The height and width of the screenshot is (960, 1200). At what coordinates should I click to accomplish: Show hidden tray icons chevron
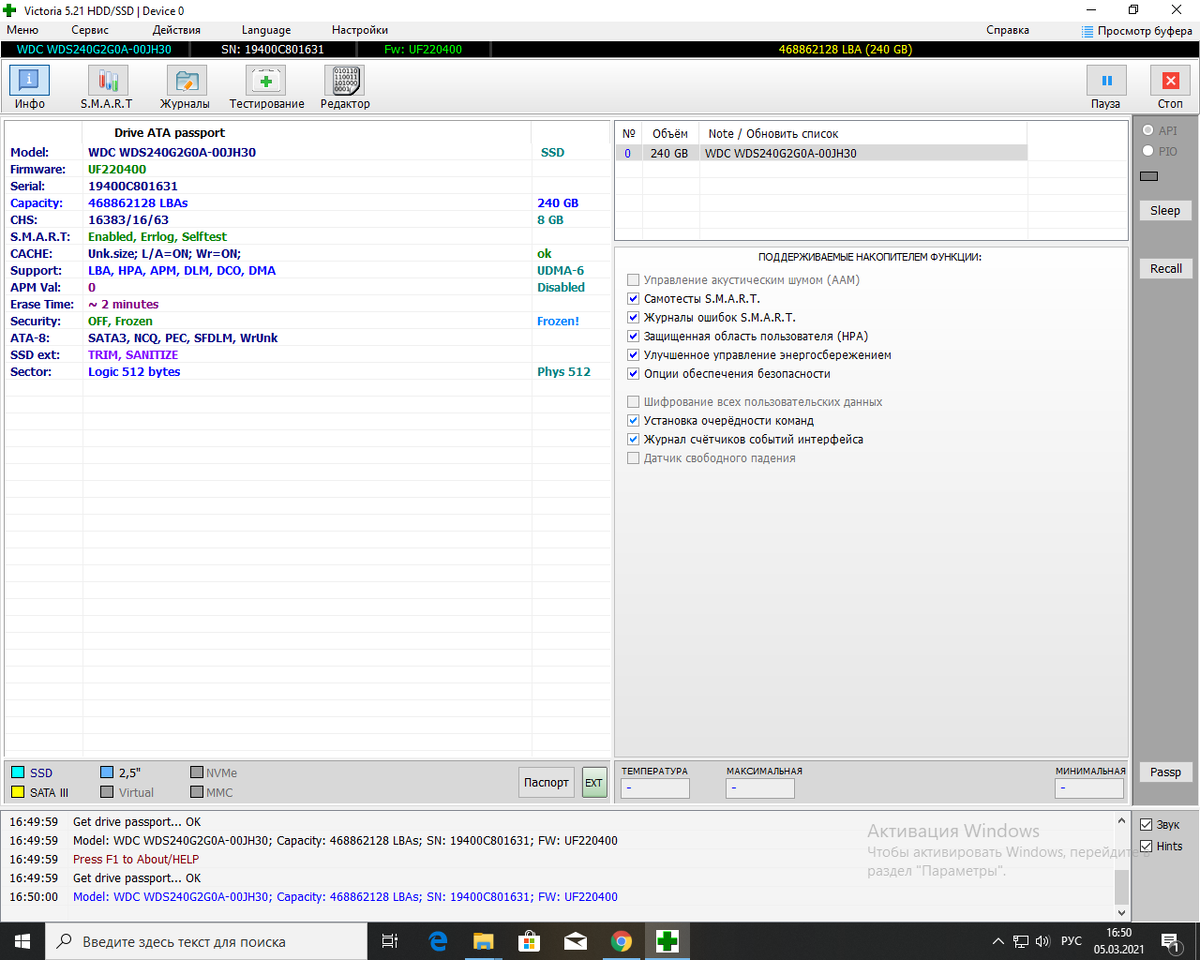pyautogui.click(x=998, y=941)
